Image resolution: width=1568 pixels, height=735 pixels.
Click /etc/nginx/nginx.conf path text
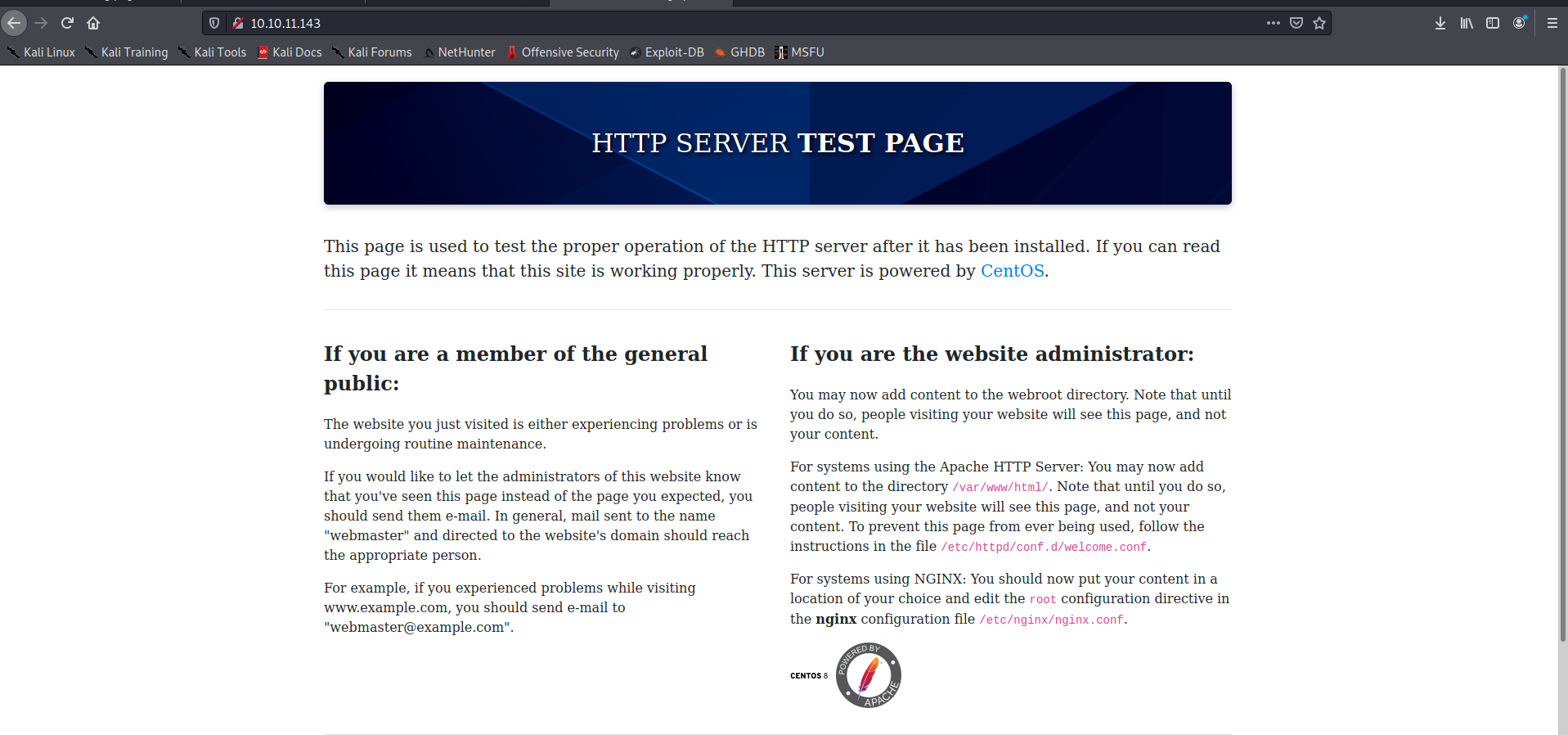[1051, 620]
